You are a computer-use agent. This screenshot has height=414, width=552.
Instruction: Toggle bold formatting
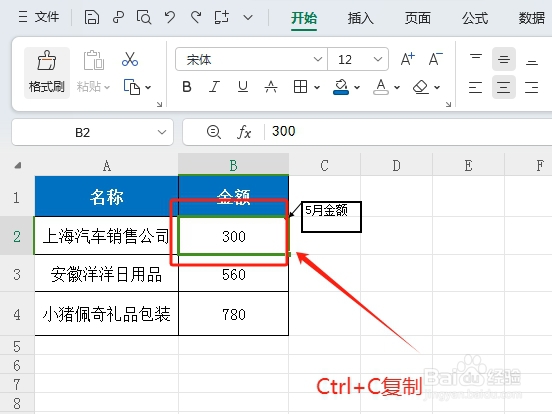point(187,87)
